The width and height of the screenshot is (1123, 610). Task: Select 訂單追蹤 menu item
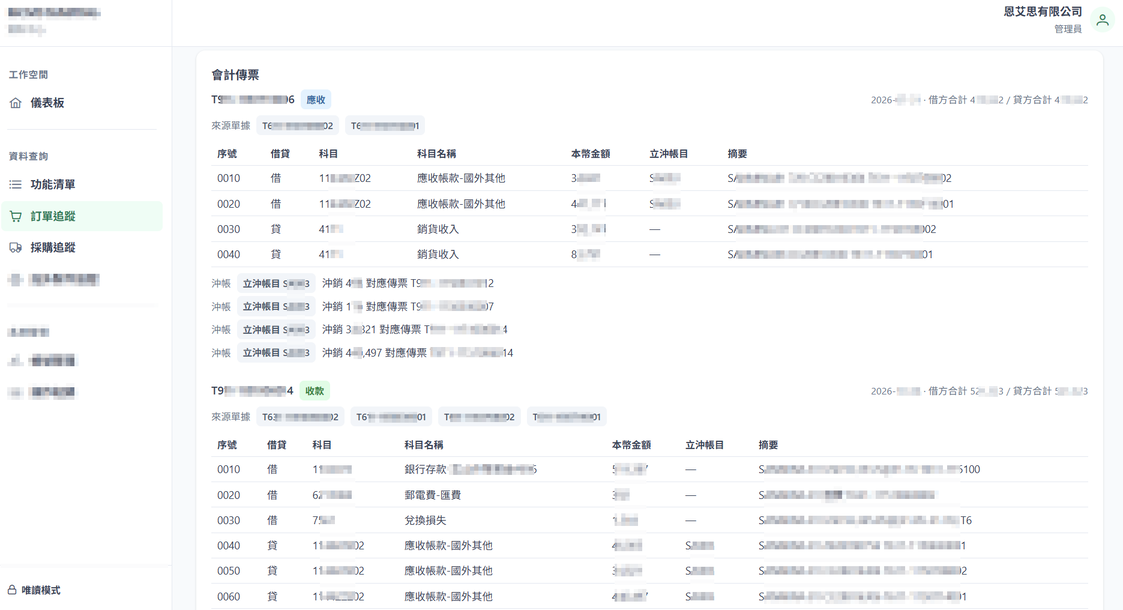pyautogui.click(x=82, y=216)
